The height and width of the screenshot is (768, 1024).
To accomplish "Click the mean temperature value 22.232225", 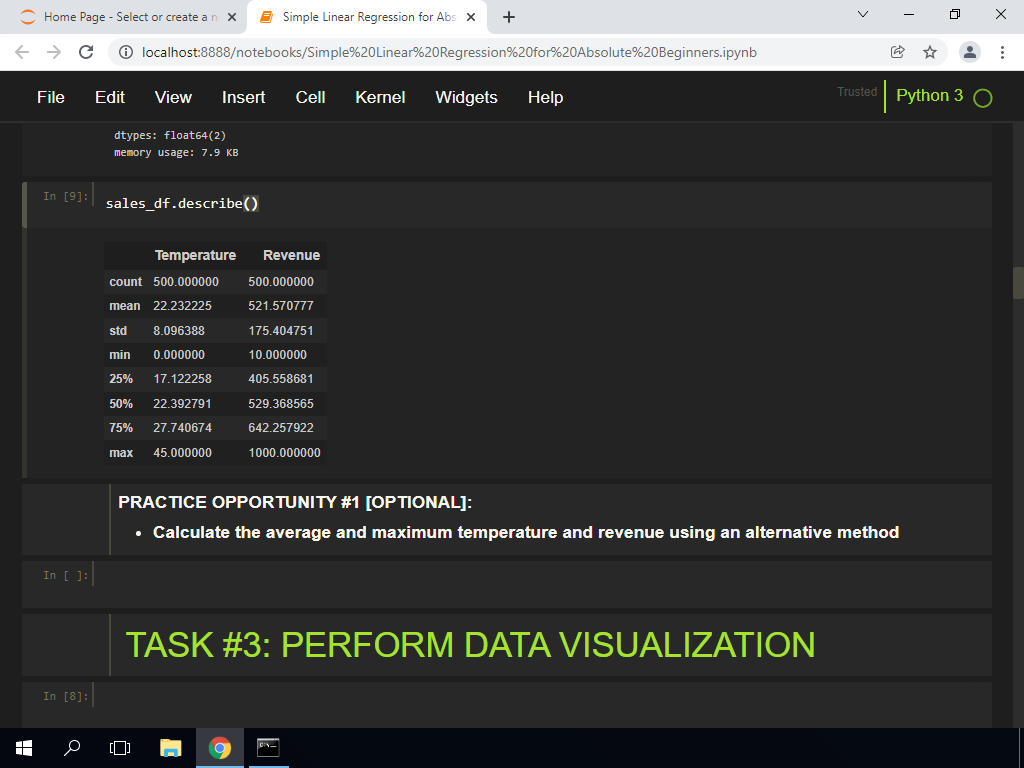I will 183,306.
